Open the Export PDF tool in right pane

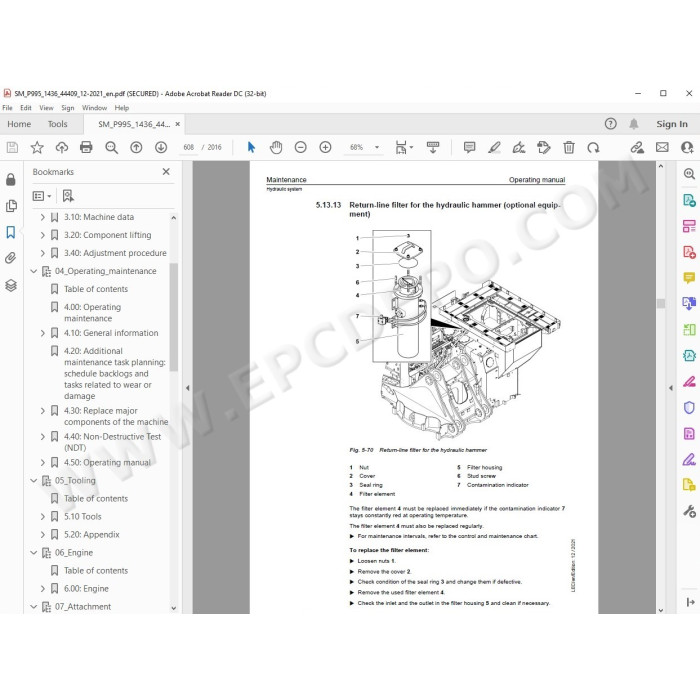coord(689,200)
